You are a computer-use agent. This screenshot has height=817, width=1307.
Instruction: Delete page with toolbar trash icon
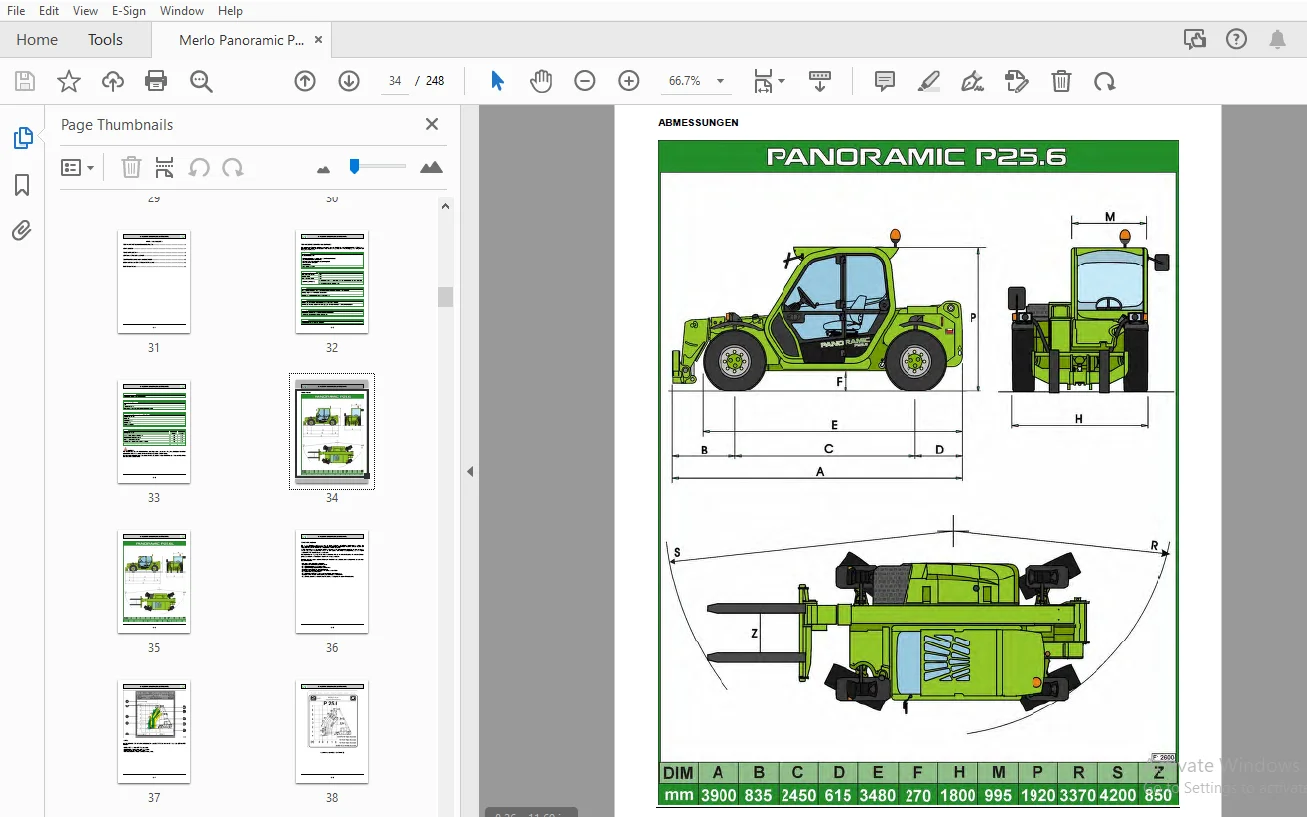pyautogui.click(x=1061, y=81)
